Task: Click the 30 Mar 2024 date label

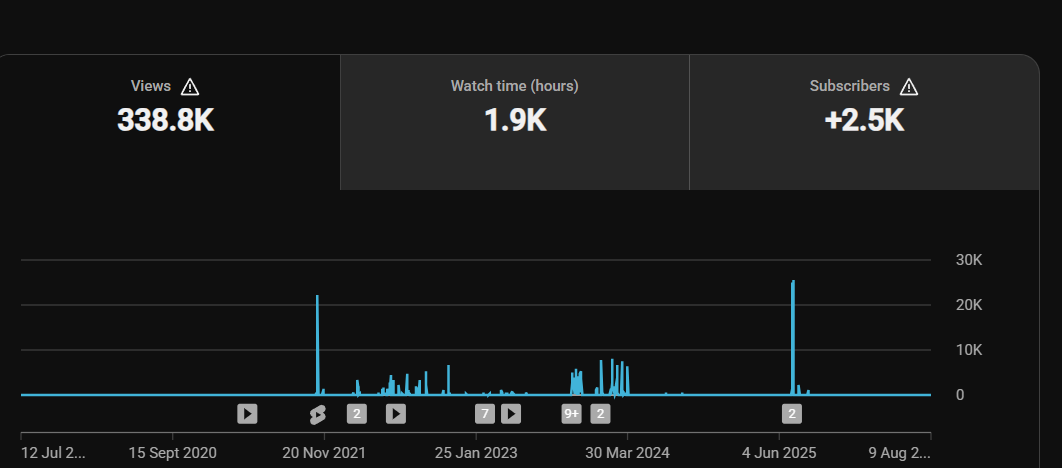Action: [x=627, y=452]
